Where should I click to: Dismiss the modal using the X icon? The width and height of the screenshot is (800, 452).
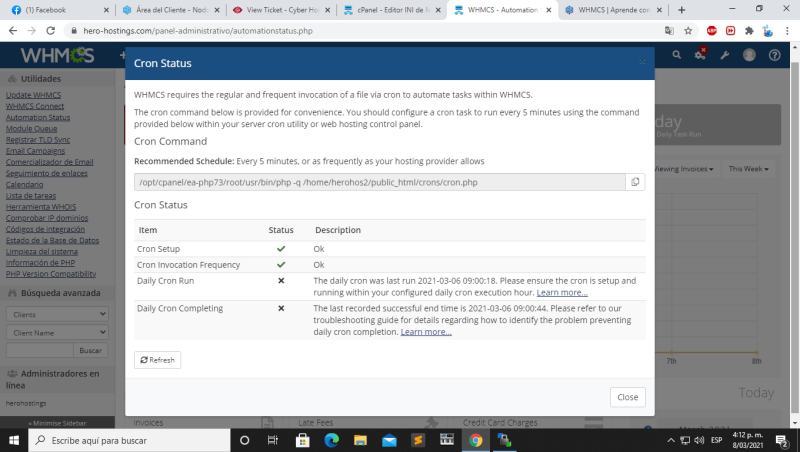click(x=642, y=62)
